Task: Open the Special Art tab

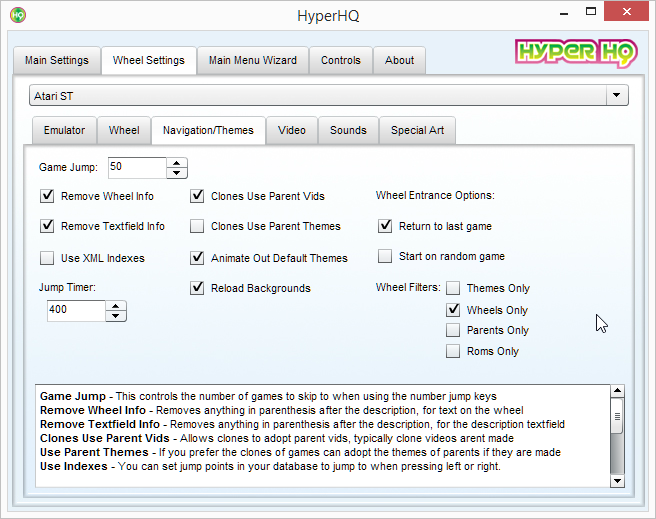Action: (x=418, y=130)
